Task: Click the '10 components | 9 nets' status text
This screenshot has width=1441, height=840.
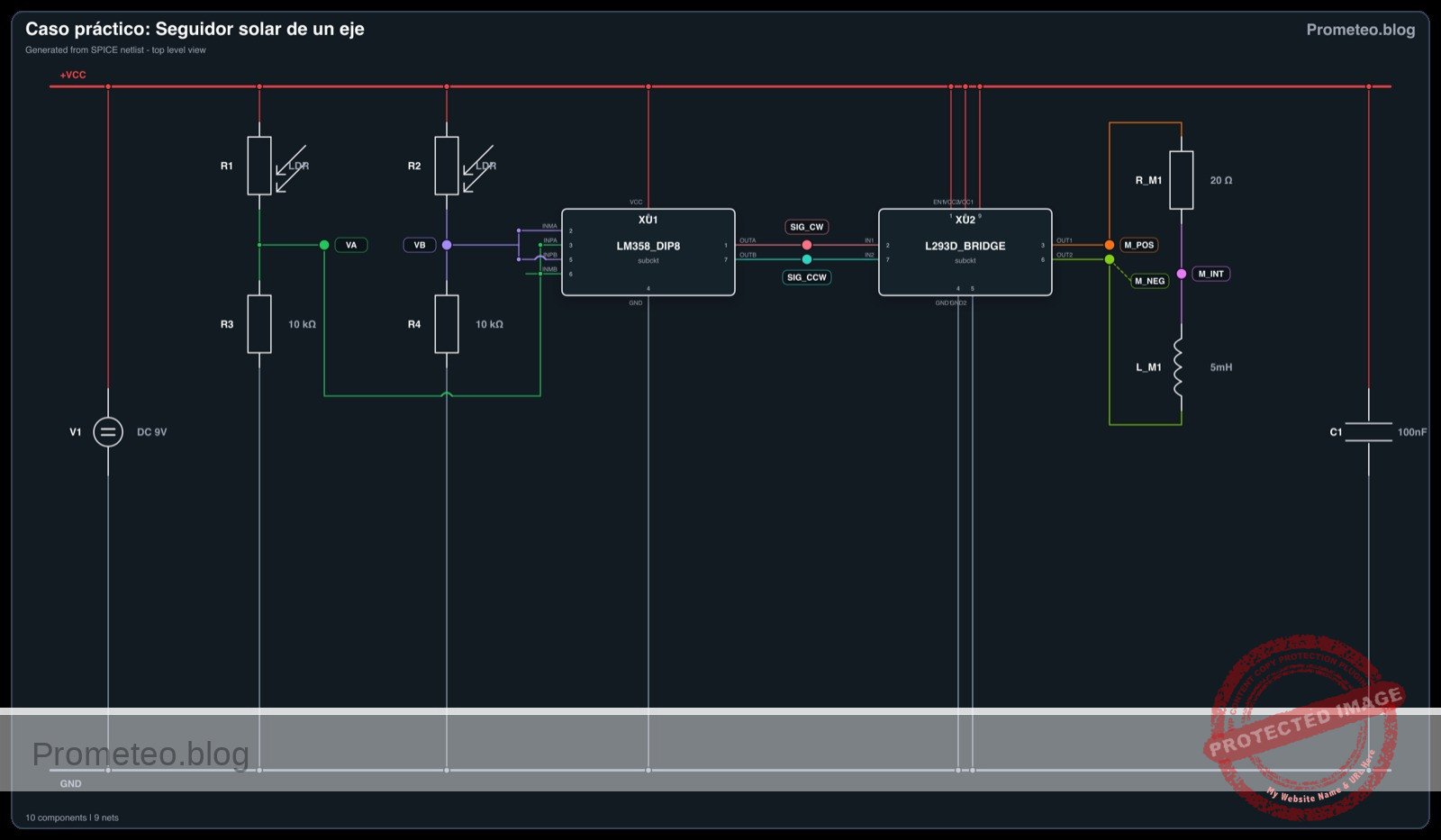Action: 72,817
